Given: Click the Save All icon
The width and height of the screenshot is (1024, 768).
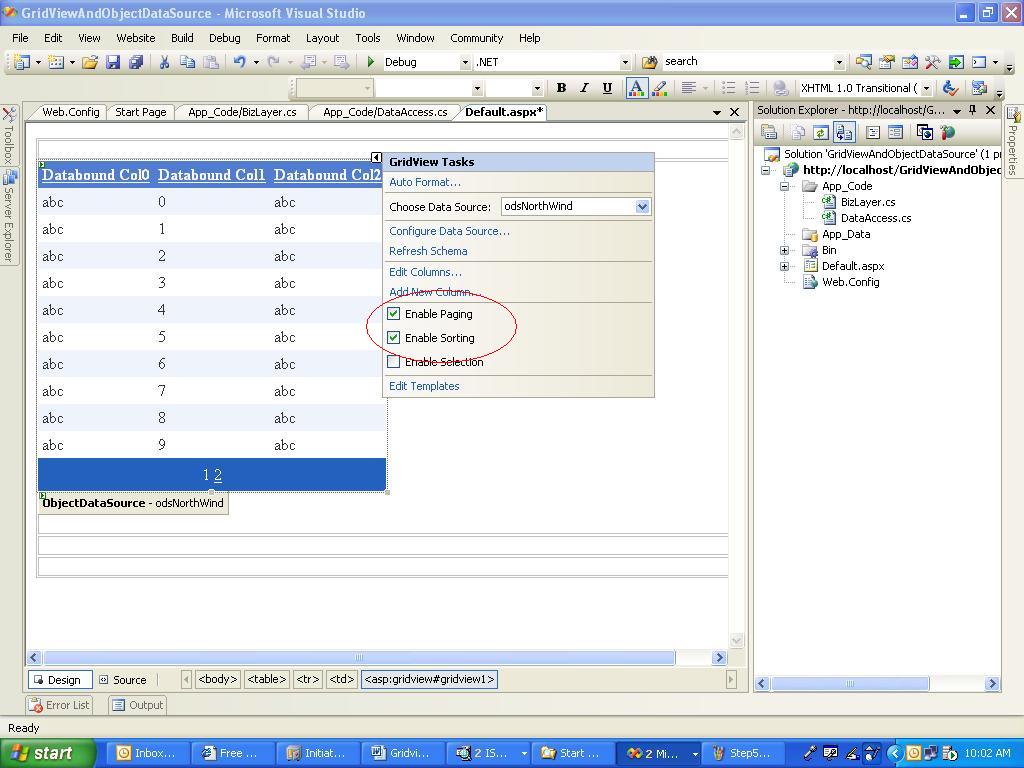Looking at the screenshot, I should tap(136, 62).
